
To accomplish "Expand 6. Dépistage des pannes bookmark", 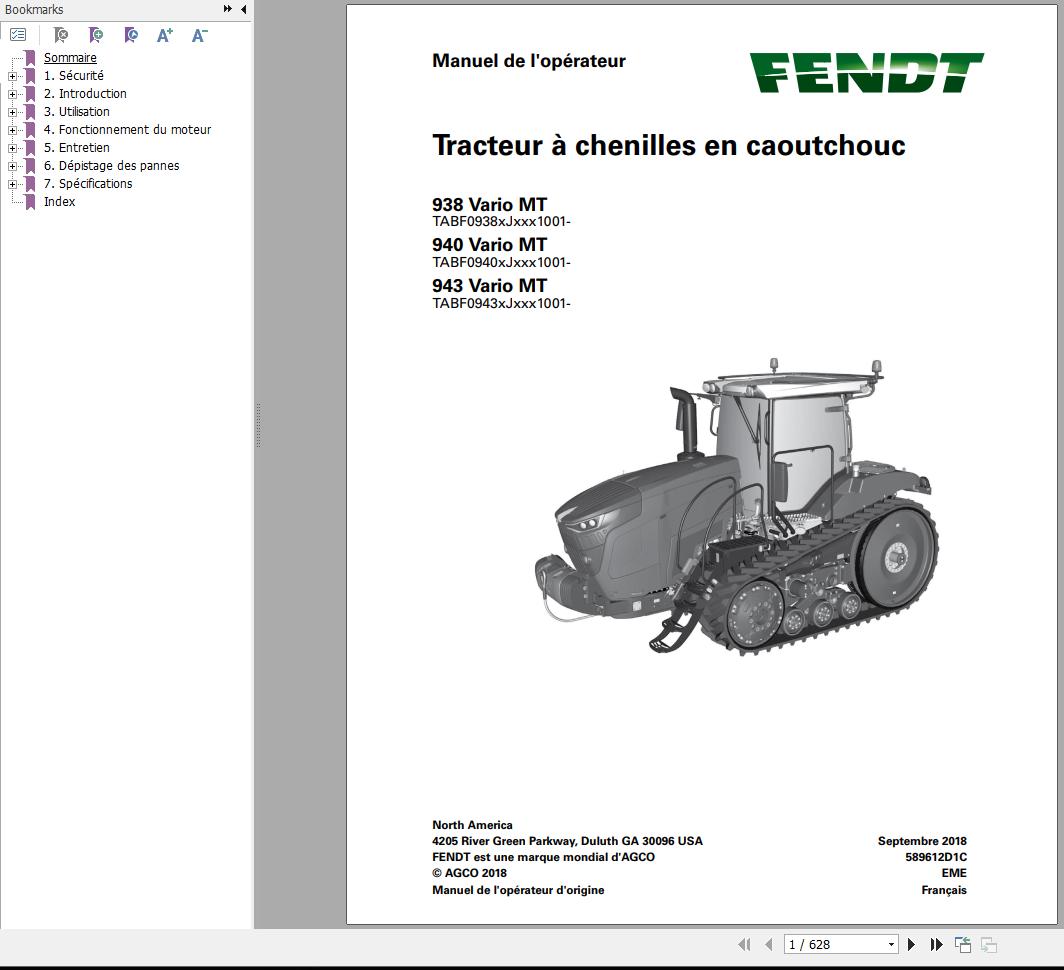I will pyautogui.click(x=12, y=166).
